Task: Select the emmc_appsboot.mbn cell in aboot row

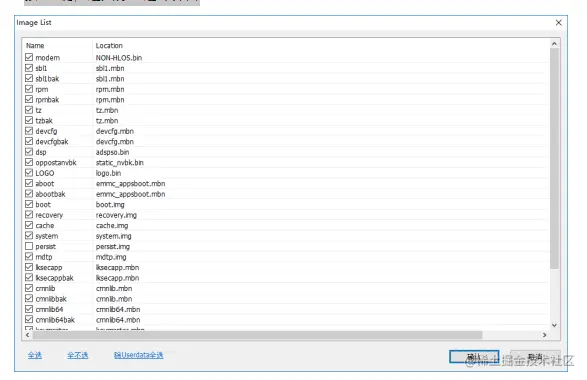Action: pyautogui.click(x=130, y=183)
